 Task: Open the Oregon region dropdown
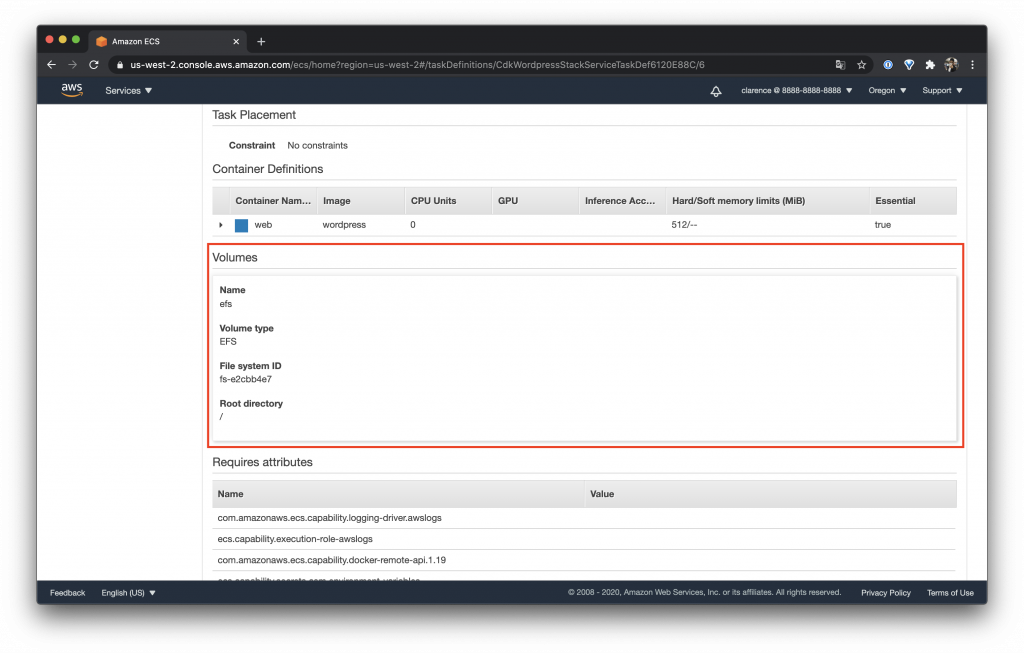point(888,91)
